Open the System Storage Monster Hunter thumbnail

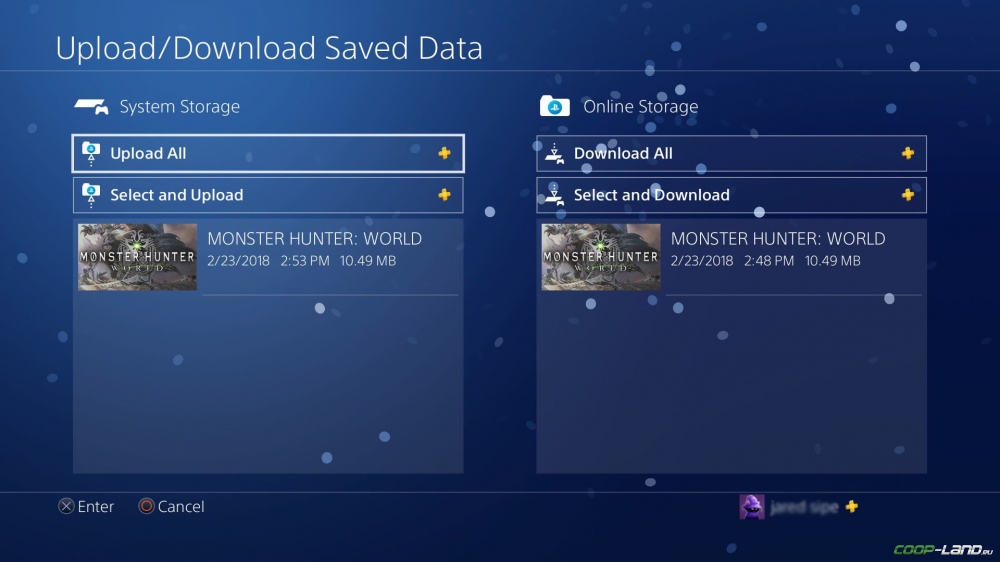(137, 257)
